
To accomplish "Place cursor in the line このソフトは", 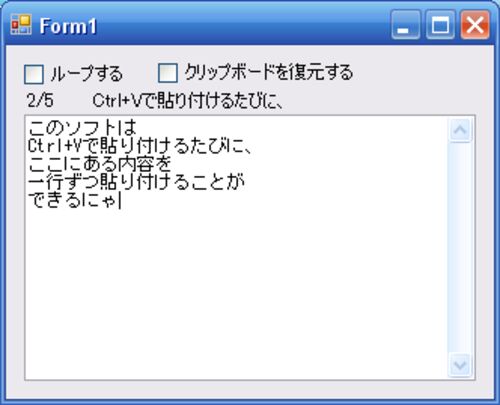I will [82, 128].
